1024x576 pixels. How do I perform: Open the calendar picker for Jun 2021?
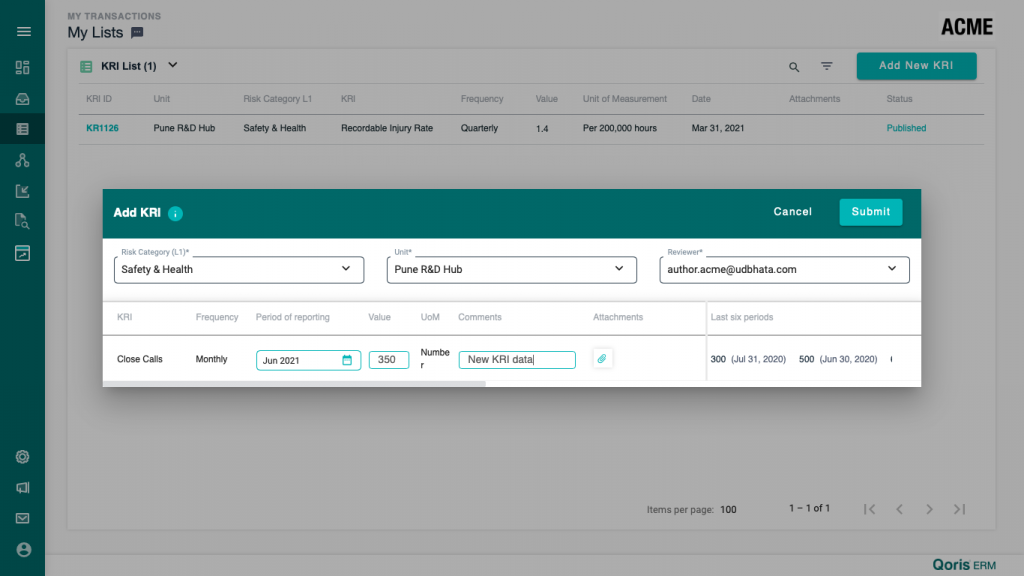[347, 360]
